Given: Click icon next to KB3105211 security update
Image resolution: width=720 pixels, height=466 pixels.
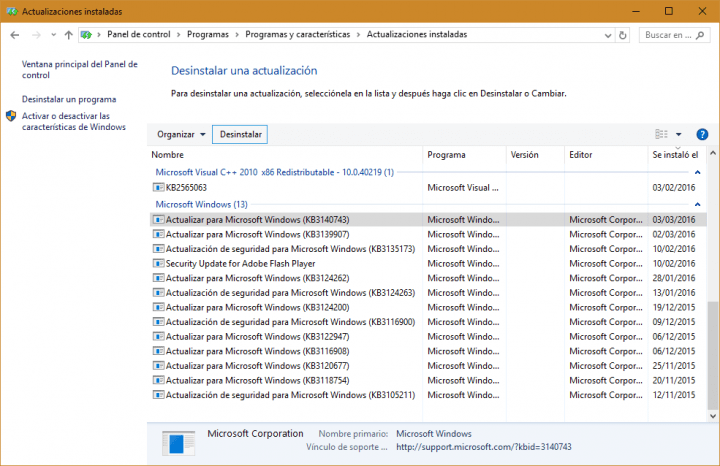Looking at the screenshot, I should 158,395.
